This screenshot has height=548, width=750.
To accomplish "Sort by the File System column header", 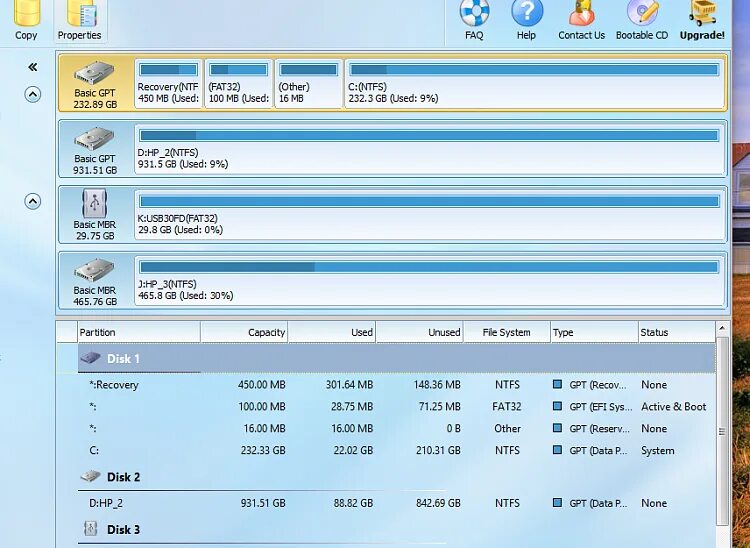I will pos(506,332).
